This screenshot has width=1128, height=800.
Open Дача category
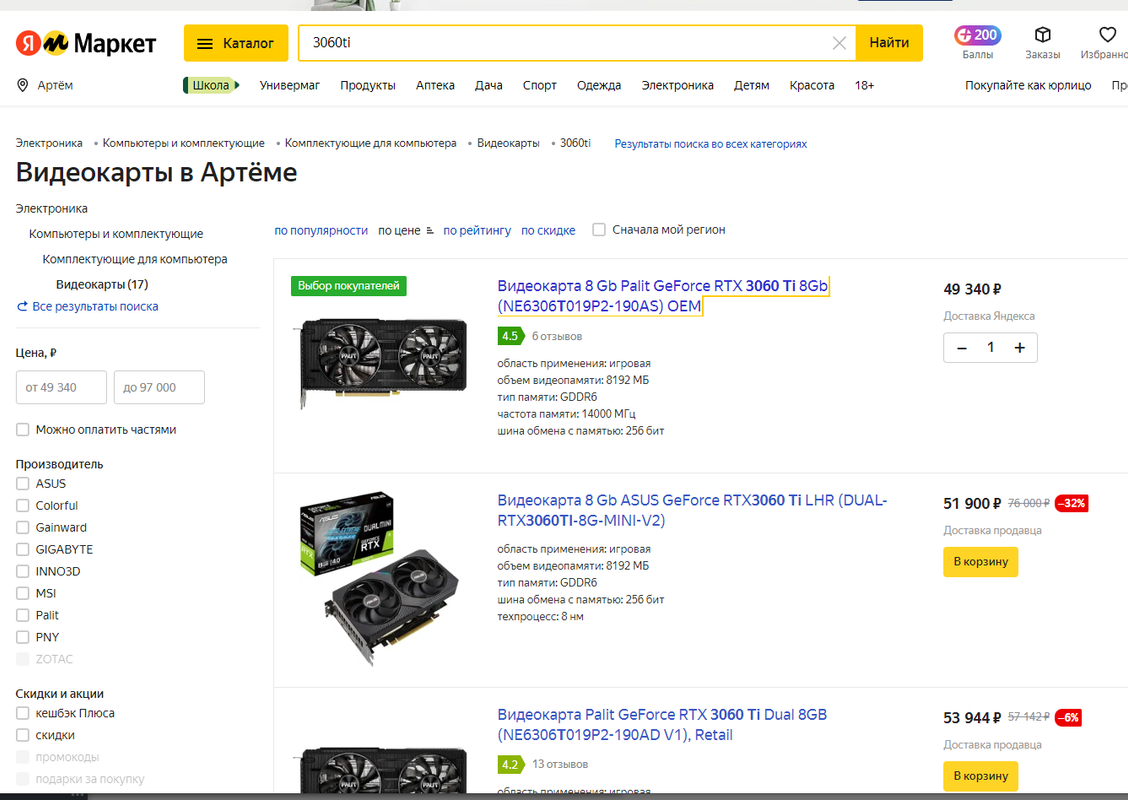click(488, 86)
